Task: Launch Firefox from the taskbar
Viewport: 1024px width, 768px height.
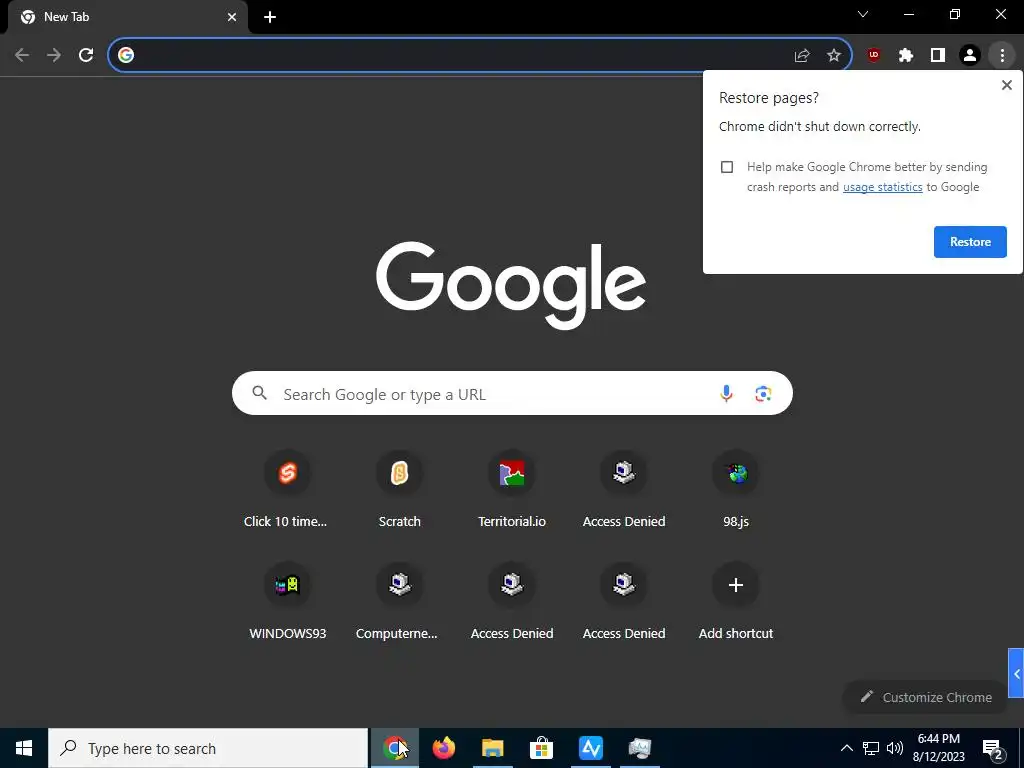Action: [443, 748]
